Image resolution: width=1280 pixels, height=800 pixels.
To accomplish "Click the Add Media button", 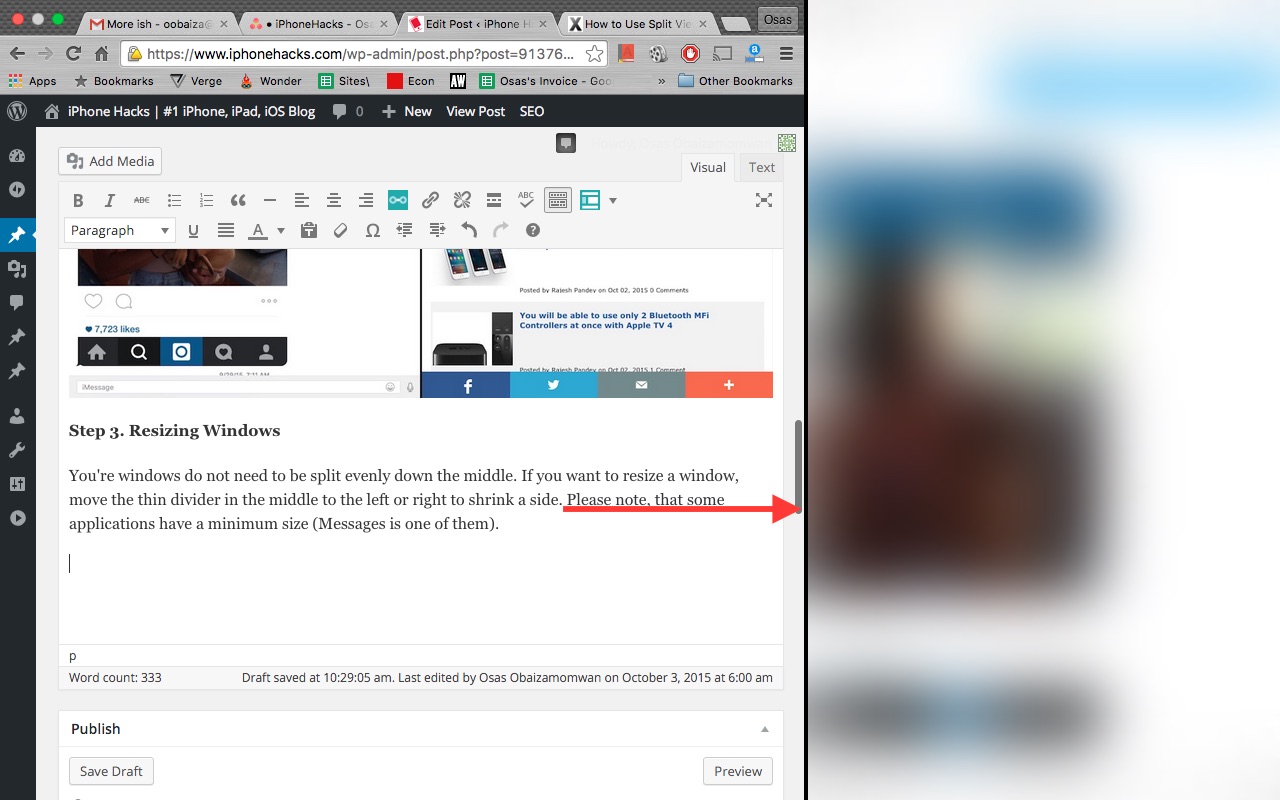I will 110,161.
